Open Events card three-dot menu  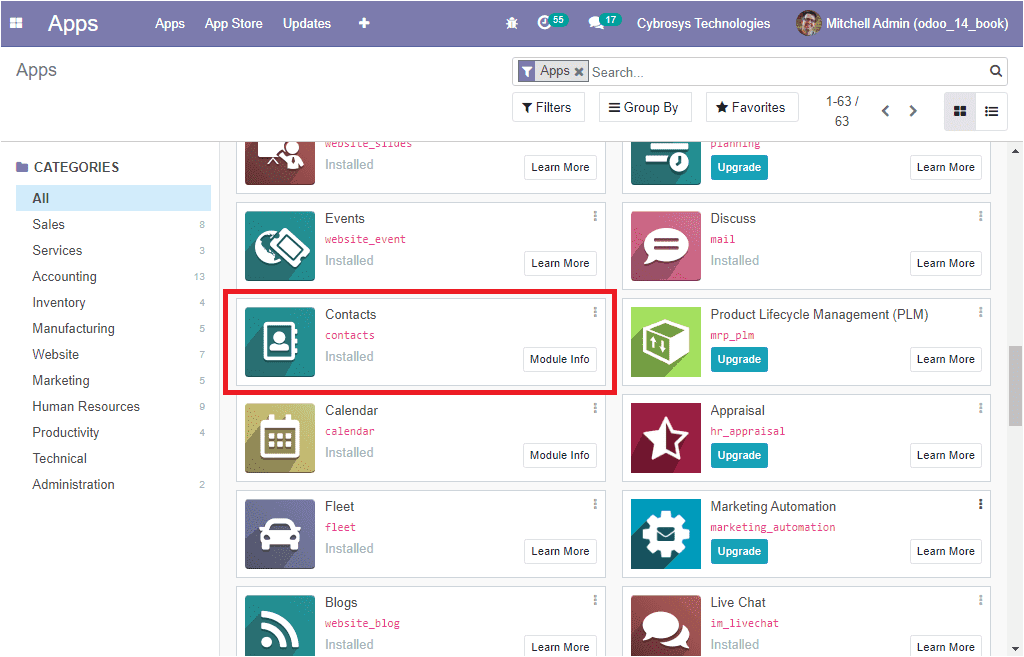pyautogui.click(x=595, y=216)
